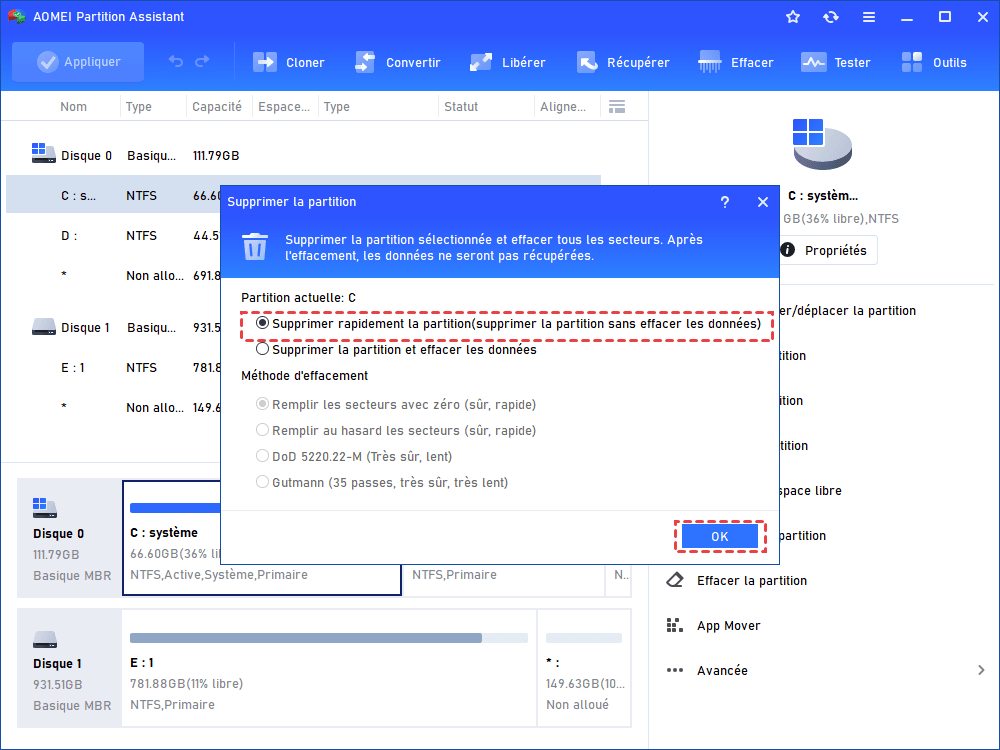
Task: Click the AOMEI app logo
Action: pyautogui.click(x=17, y=16)
